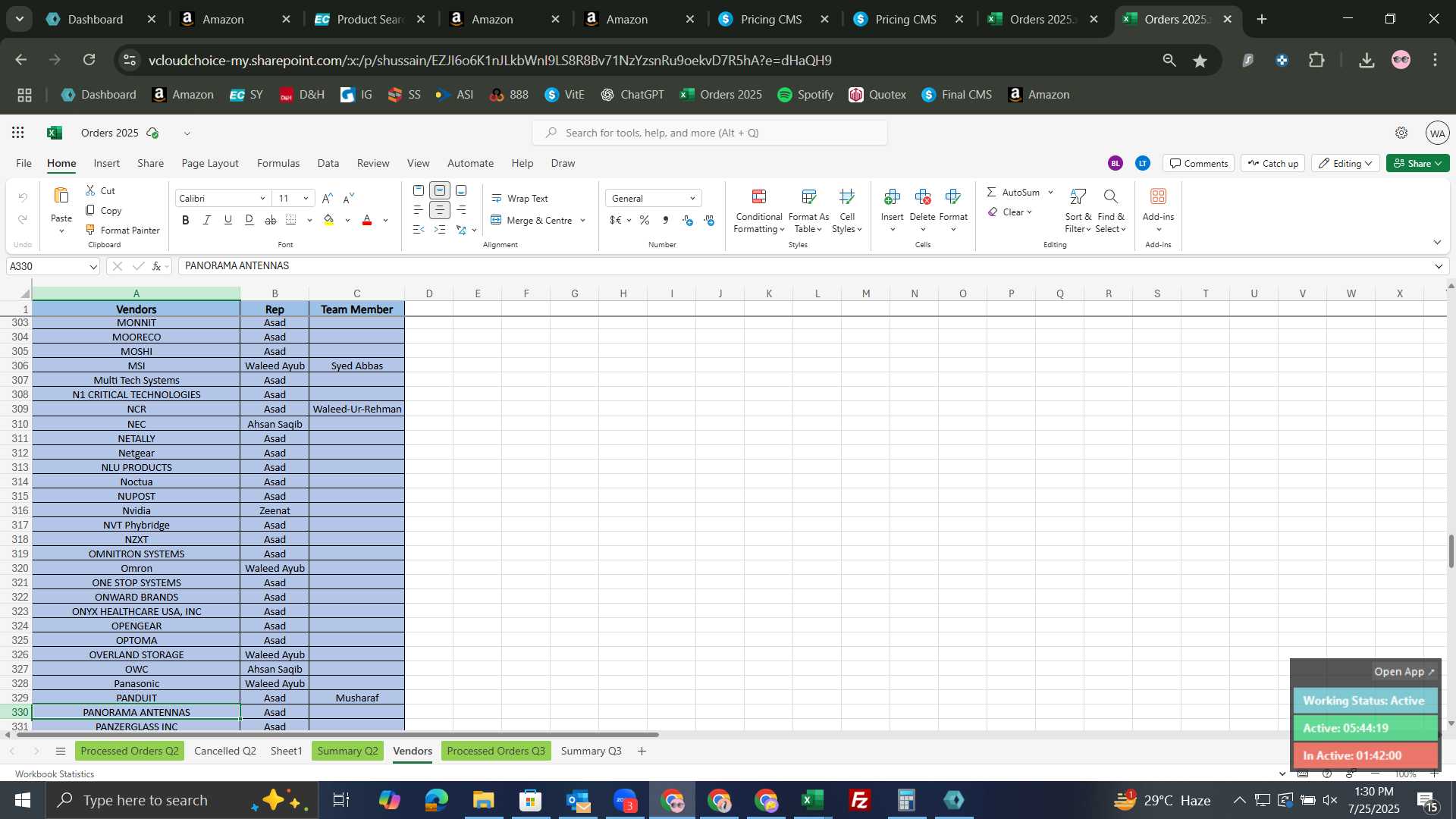Click Catch up button
1456x819 pixels.
pos(1273,163)
